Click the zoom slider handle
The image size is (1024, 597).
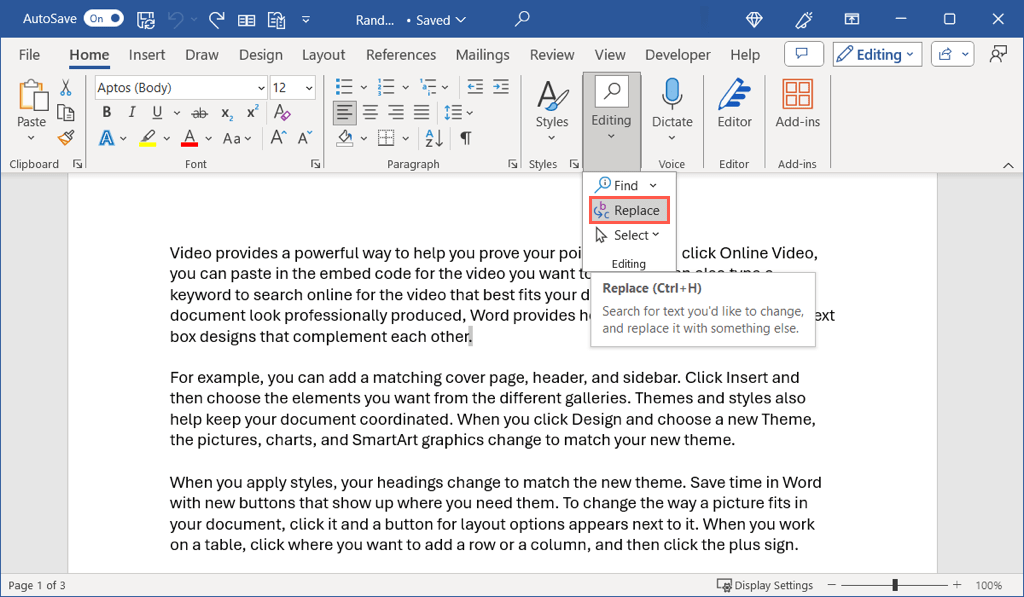pos(895,585)
